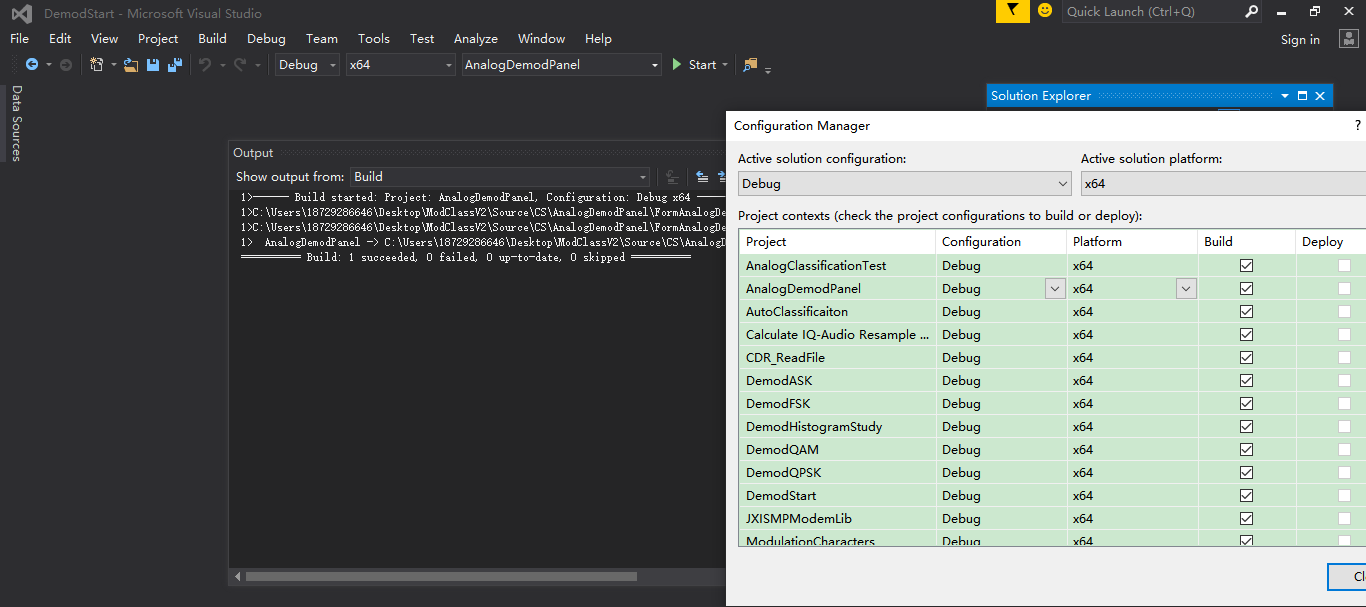The width and height of the screenshot is (1366, 607).
Task: Check Deploy for DemodQPSK
Action: (1344, 473)
